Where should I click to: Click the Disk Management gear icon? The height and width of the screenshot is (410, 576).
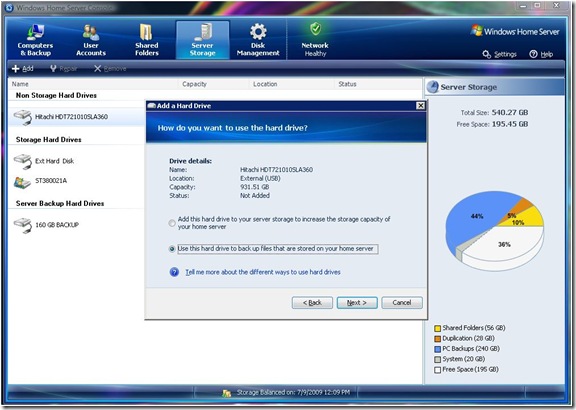coord(258,32)
